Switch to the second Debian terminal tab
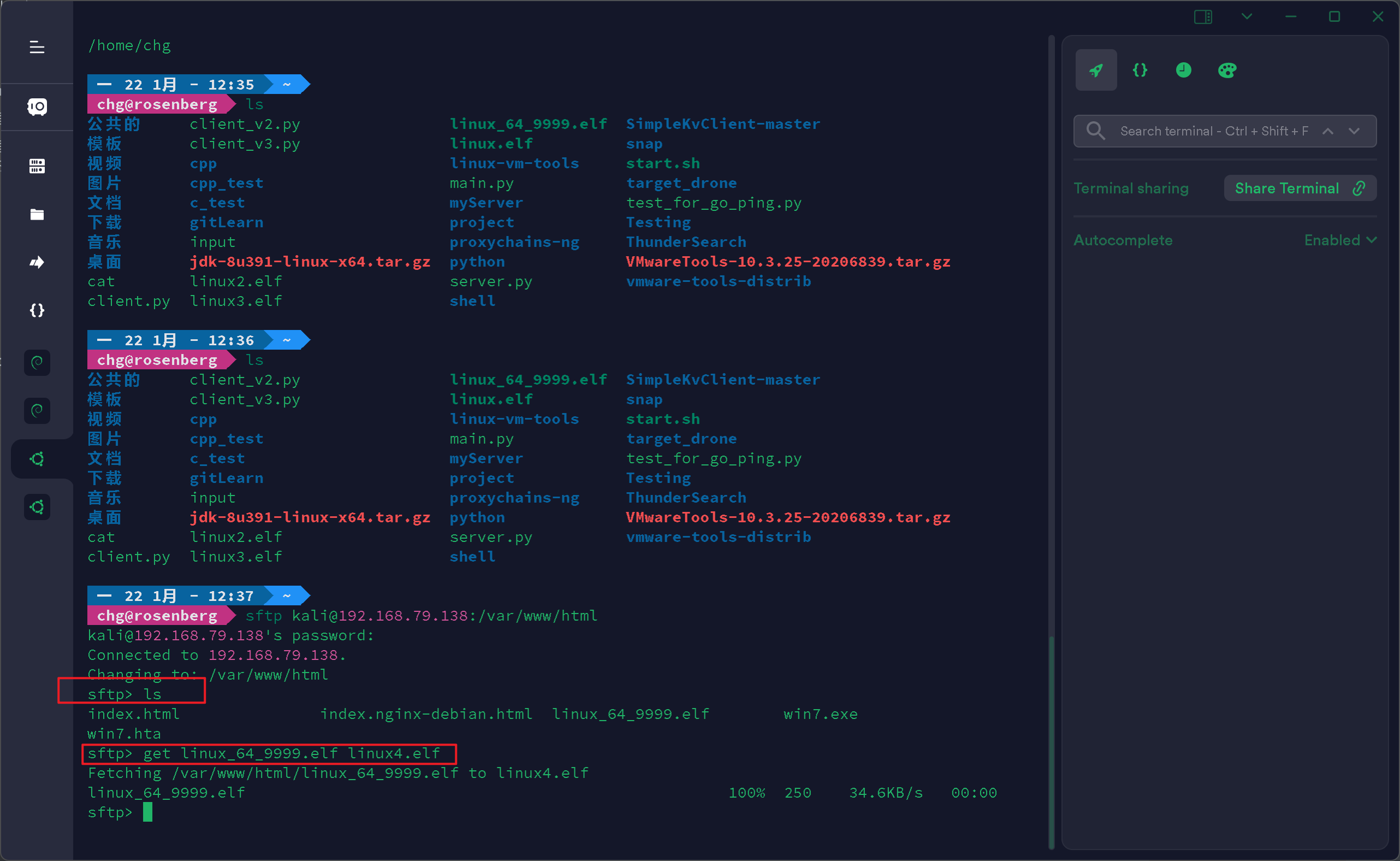Image resolution: width=1400 pixels, height=861 pixels. [37, 411]
